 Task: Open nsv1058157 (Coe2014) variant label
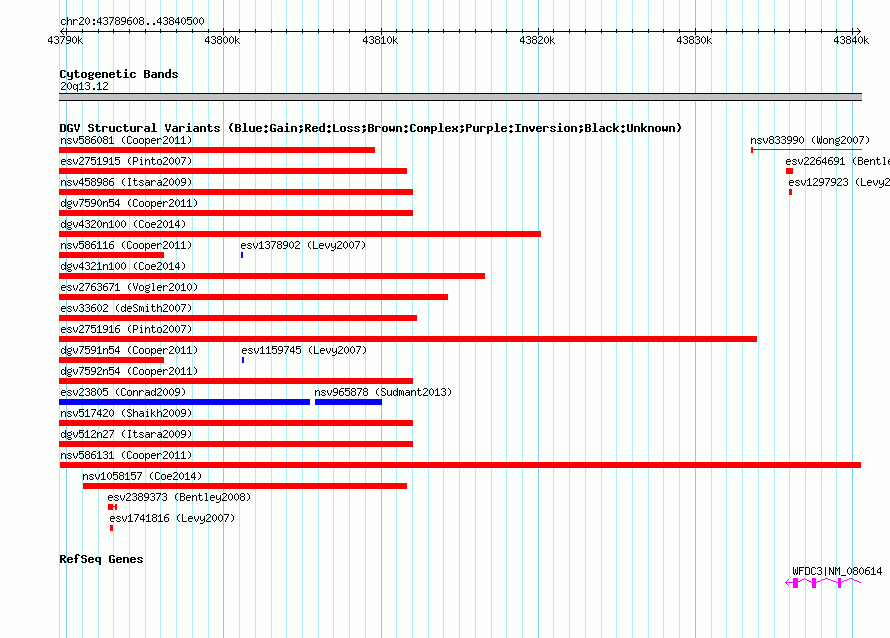click(x=142, y=476)
